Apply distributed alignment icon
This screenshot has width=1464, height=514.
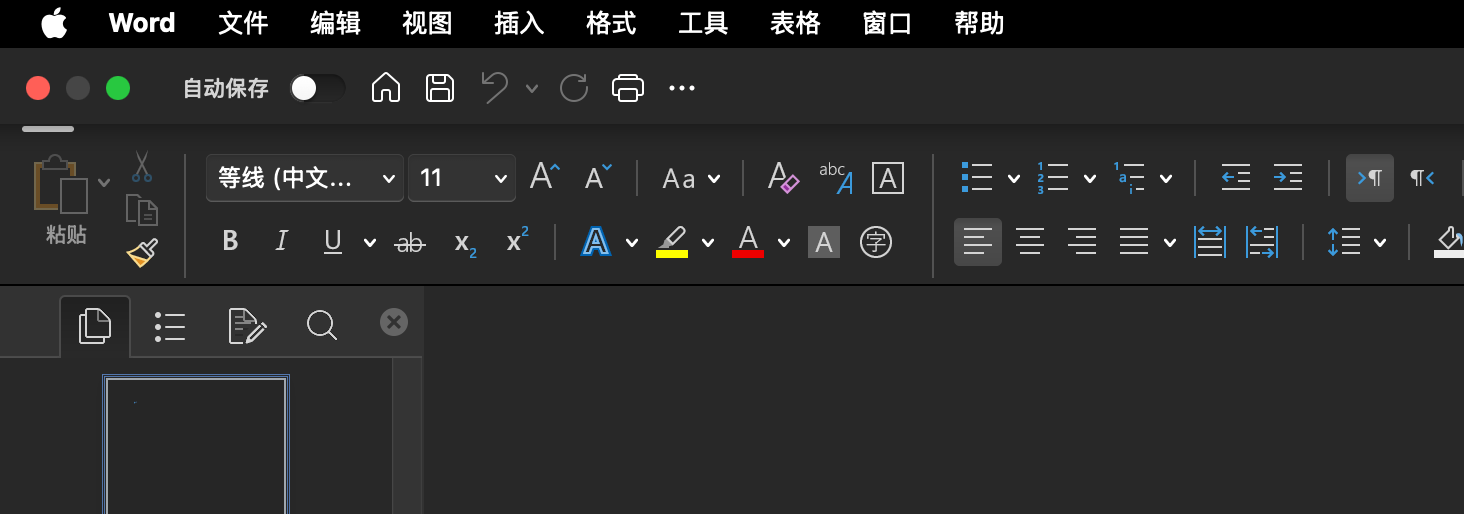[x=1210, y=242]
